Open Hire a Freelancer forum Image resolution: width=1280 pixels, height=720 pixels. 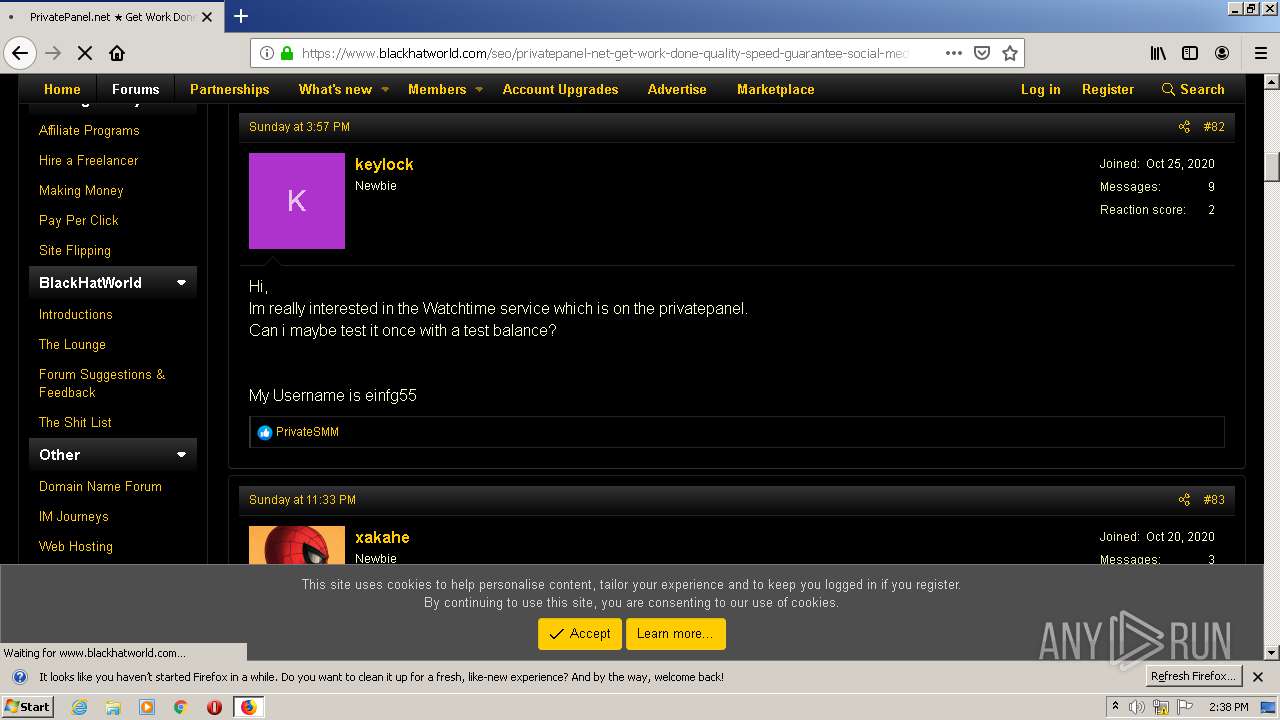88,161
